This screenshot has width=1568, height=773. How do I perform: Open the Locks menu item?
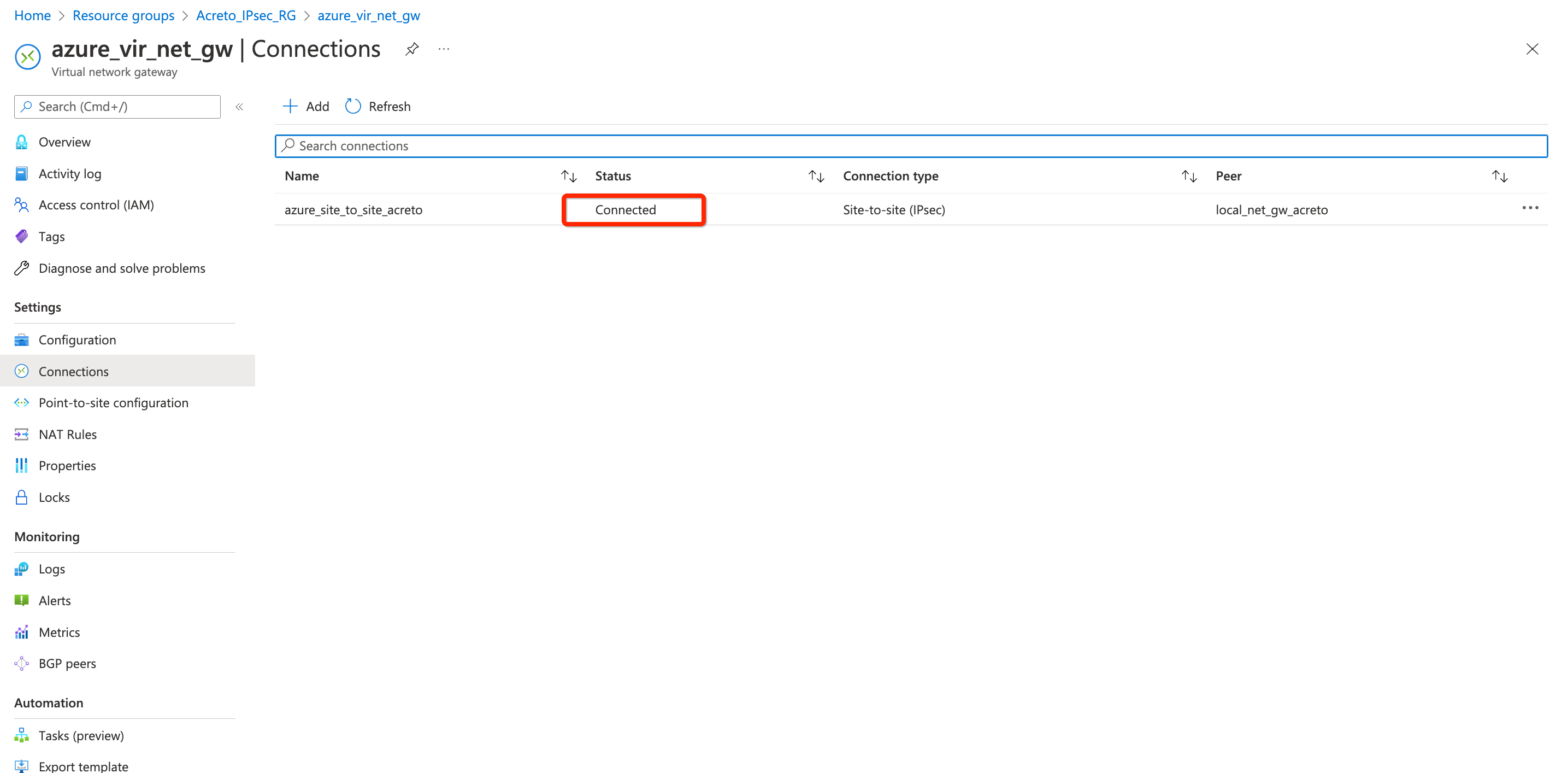point(54,497)
